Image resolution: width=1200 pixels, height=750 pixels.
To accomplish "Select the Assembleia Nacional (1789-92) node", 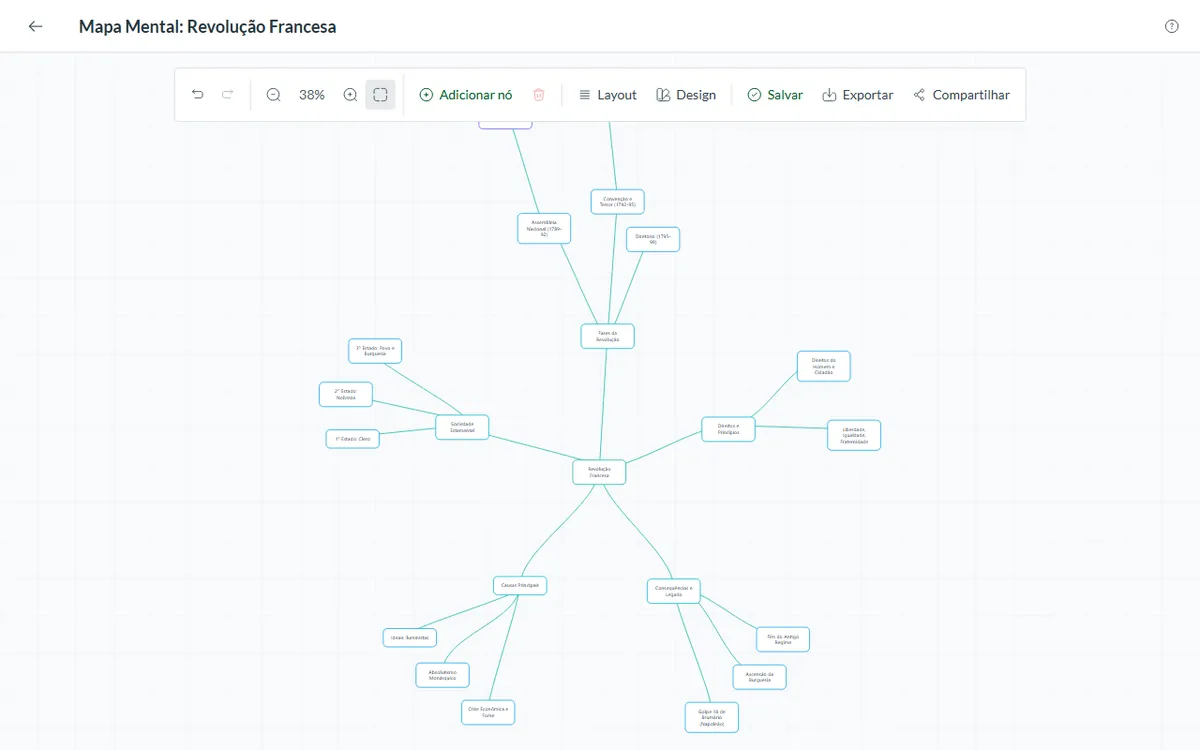I will tap(544, 228).
